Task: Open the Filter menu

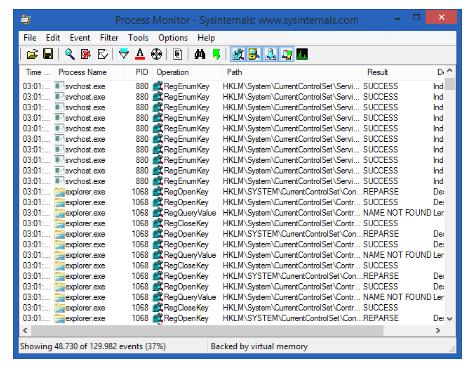Action: tap(109, 38)
